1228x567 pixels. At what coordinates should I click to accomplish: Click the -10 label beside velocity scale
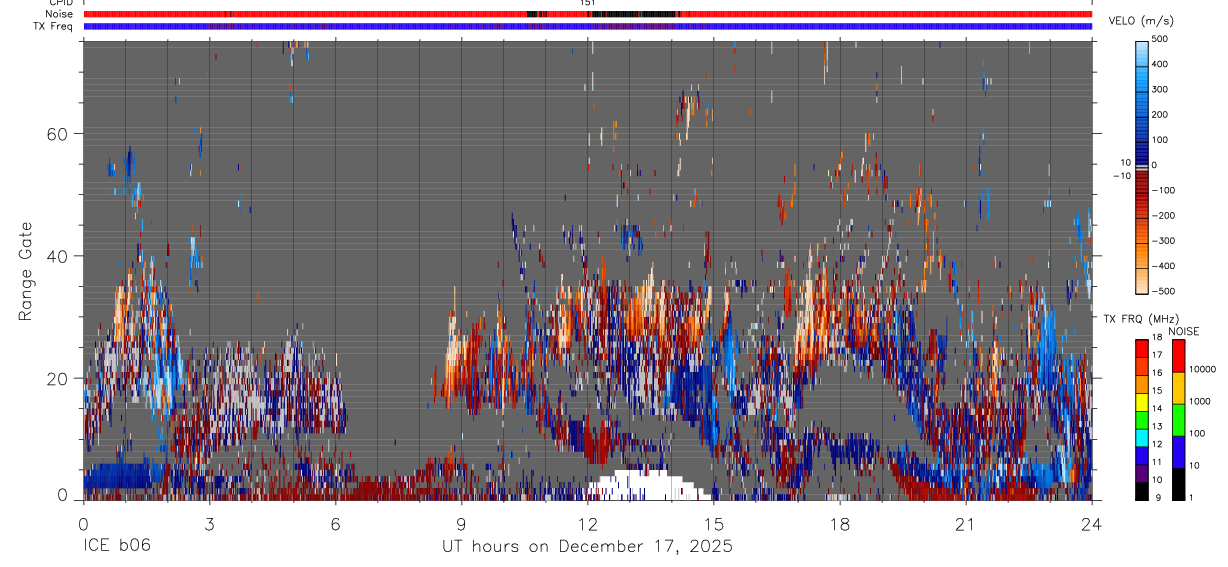coord(1120,175)
